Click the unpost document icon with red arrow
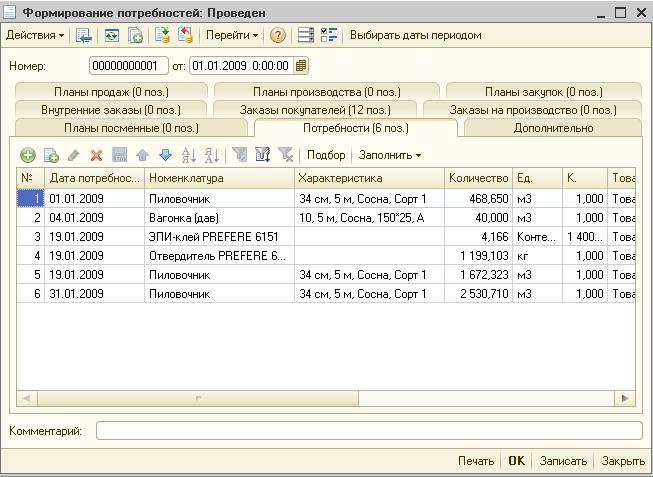 click(x=185, y=35)
